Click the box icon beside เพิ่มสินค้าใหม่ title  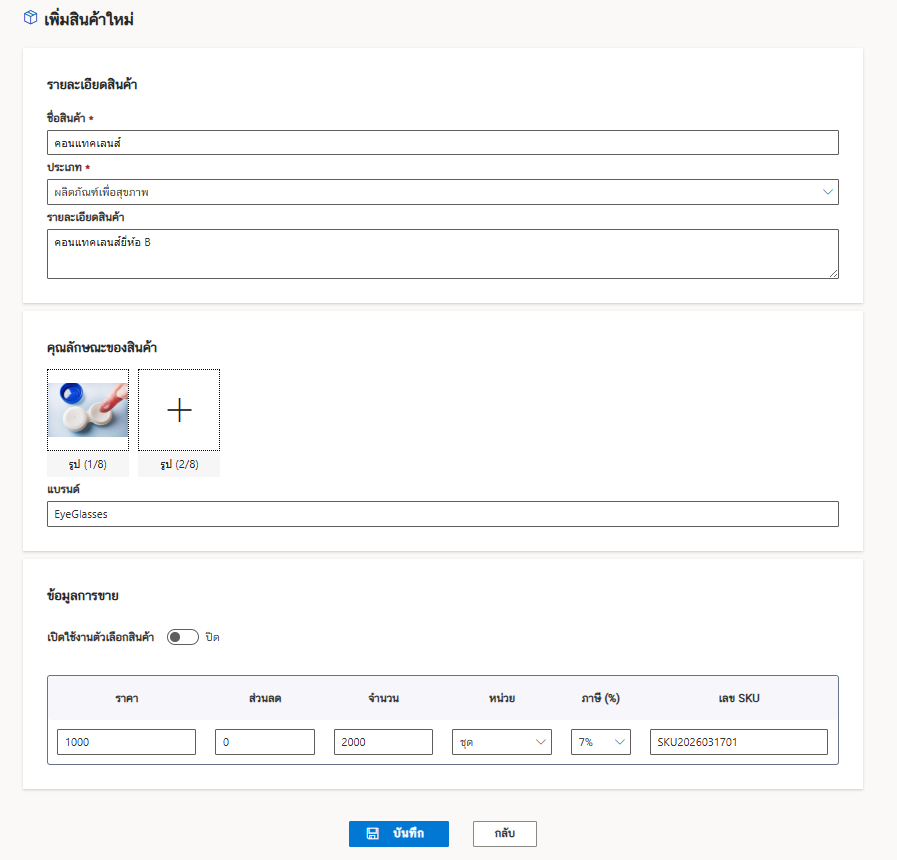pos(30,18)
